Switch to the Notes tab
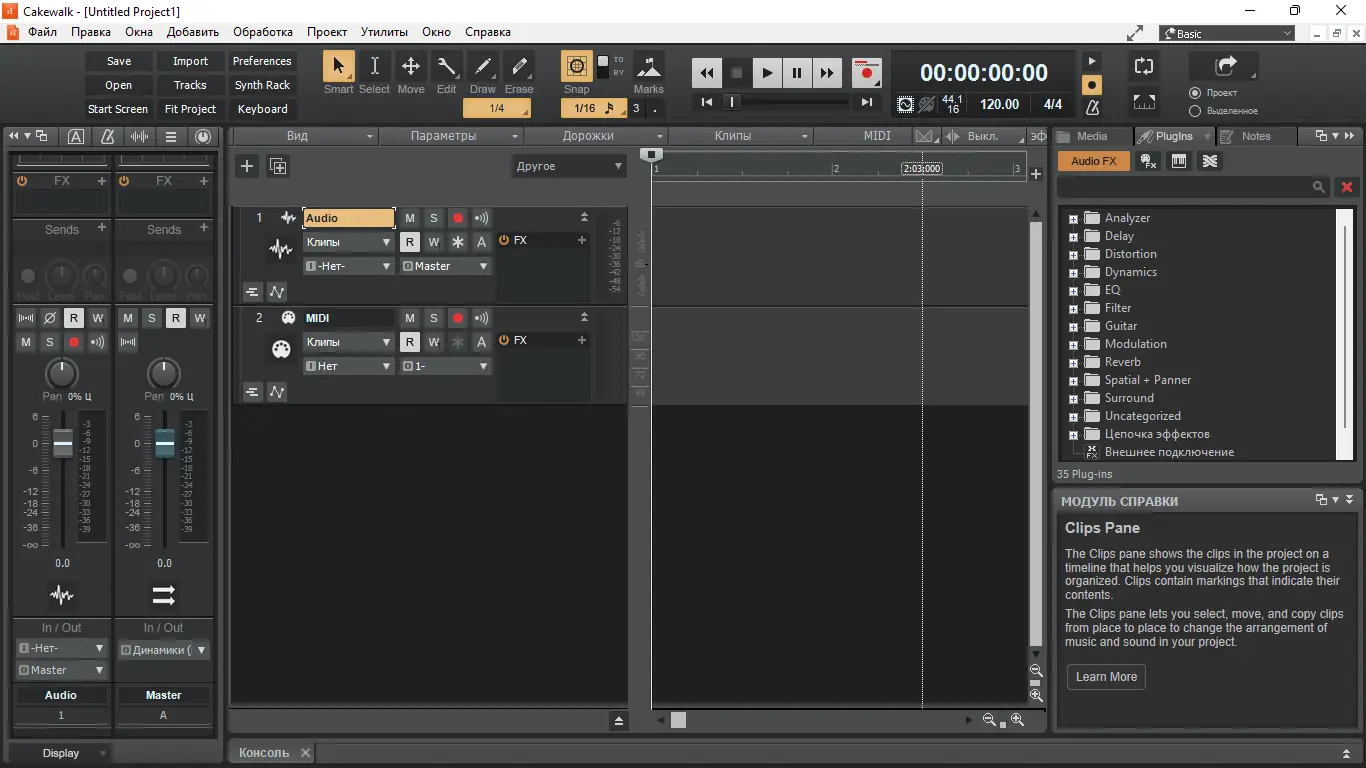The image size is (1366, 768). point(1256,136)
